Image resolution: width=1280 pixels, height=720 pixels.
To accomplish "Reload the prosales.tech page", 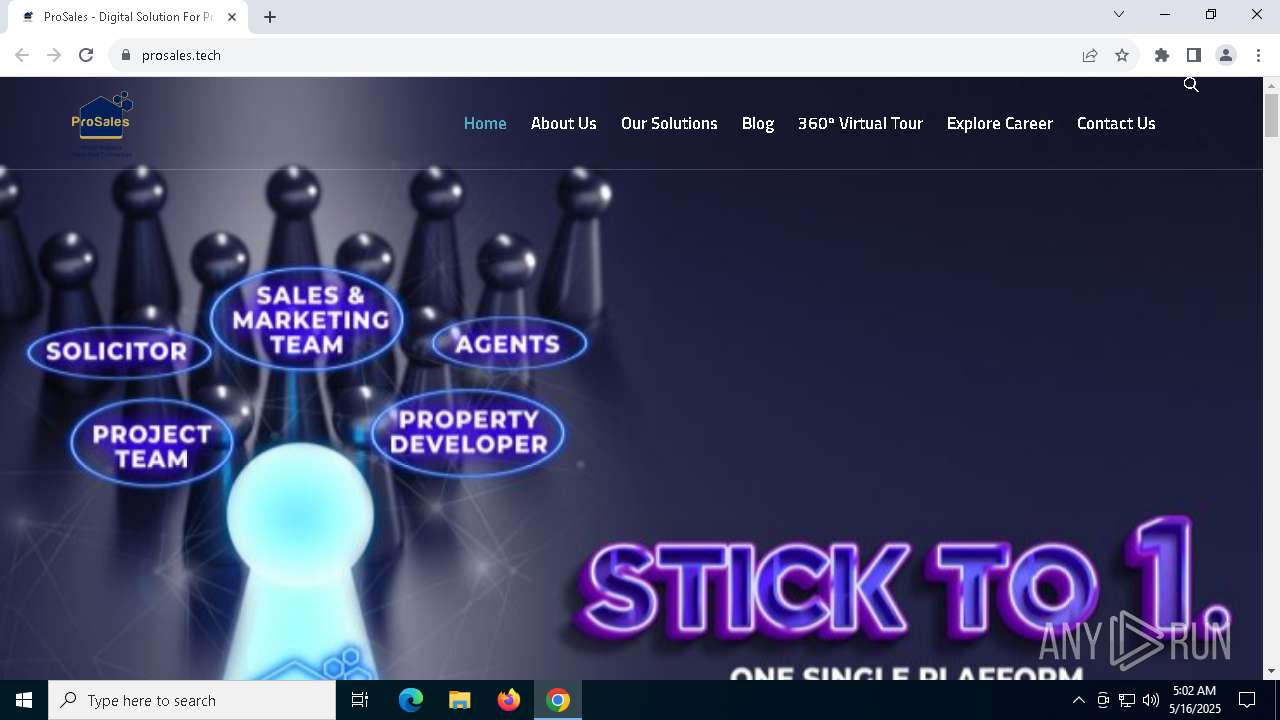I will 86,55.
